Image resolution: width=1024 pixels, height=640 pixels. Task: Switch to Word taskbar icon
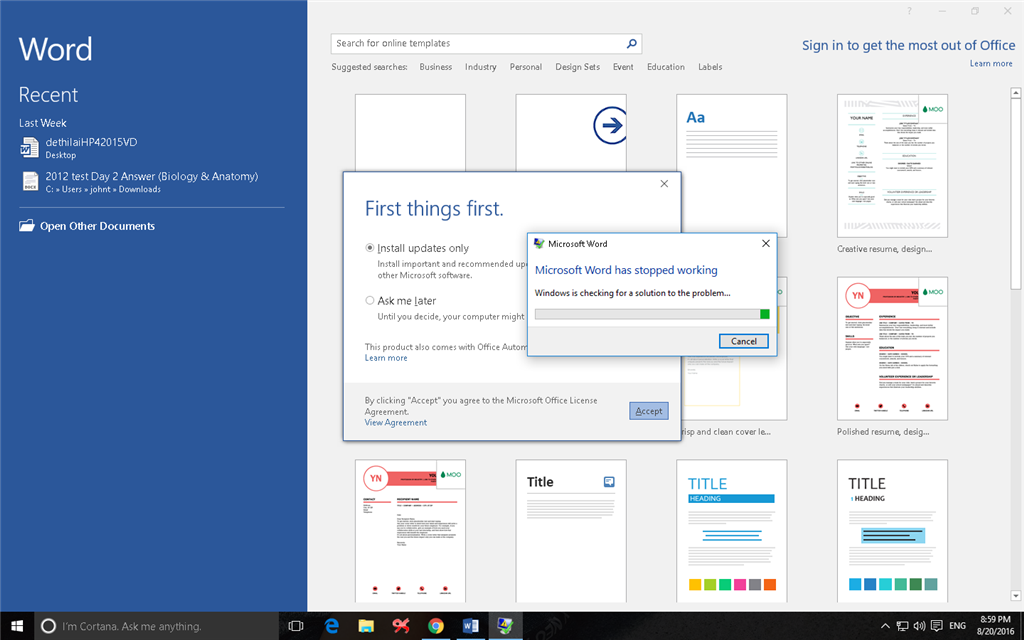(x=470, y=626)
